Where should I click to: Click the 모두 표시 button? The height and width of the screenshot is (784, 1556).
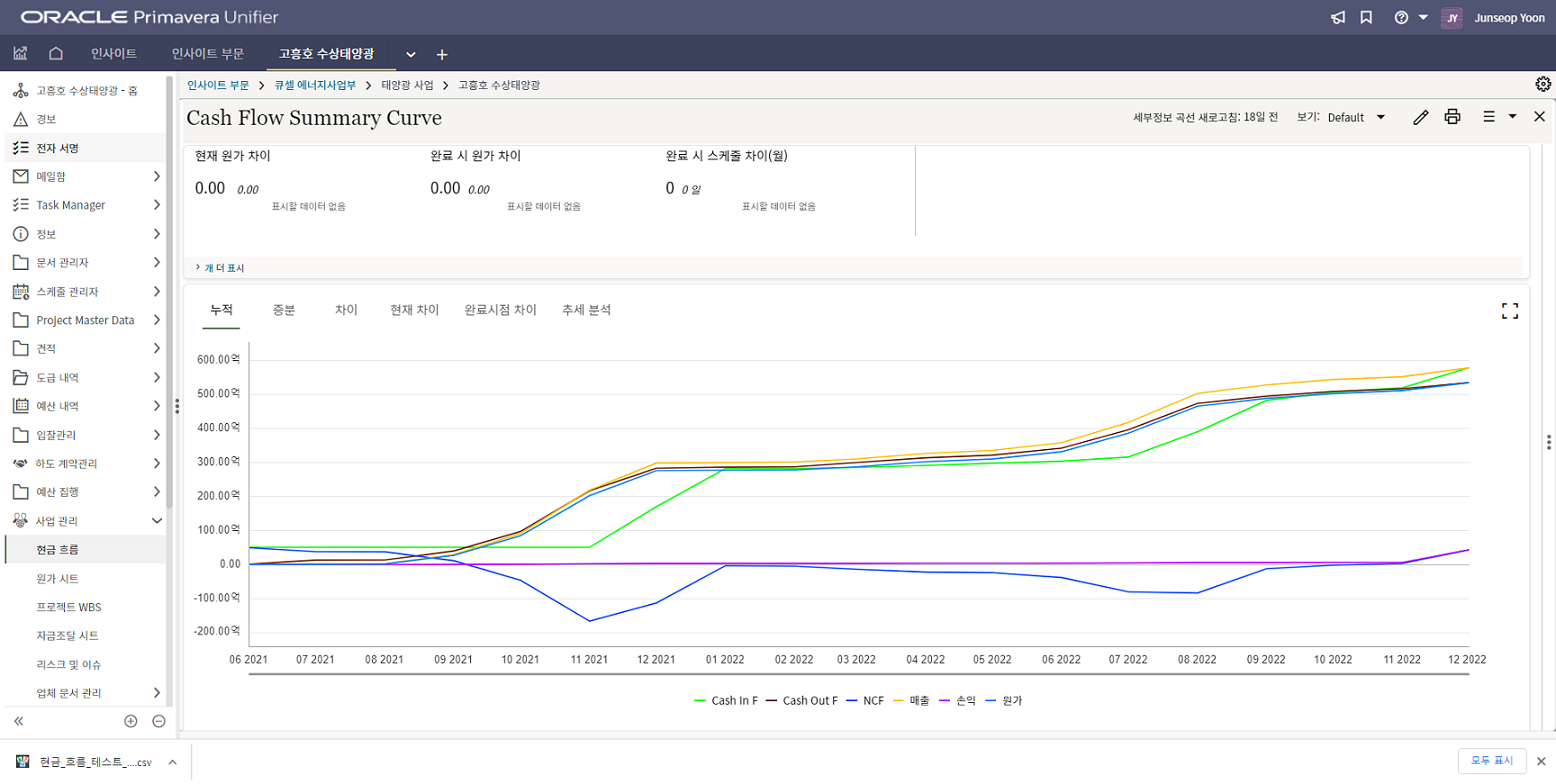pyautogui.click(x=1492, y=761)
